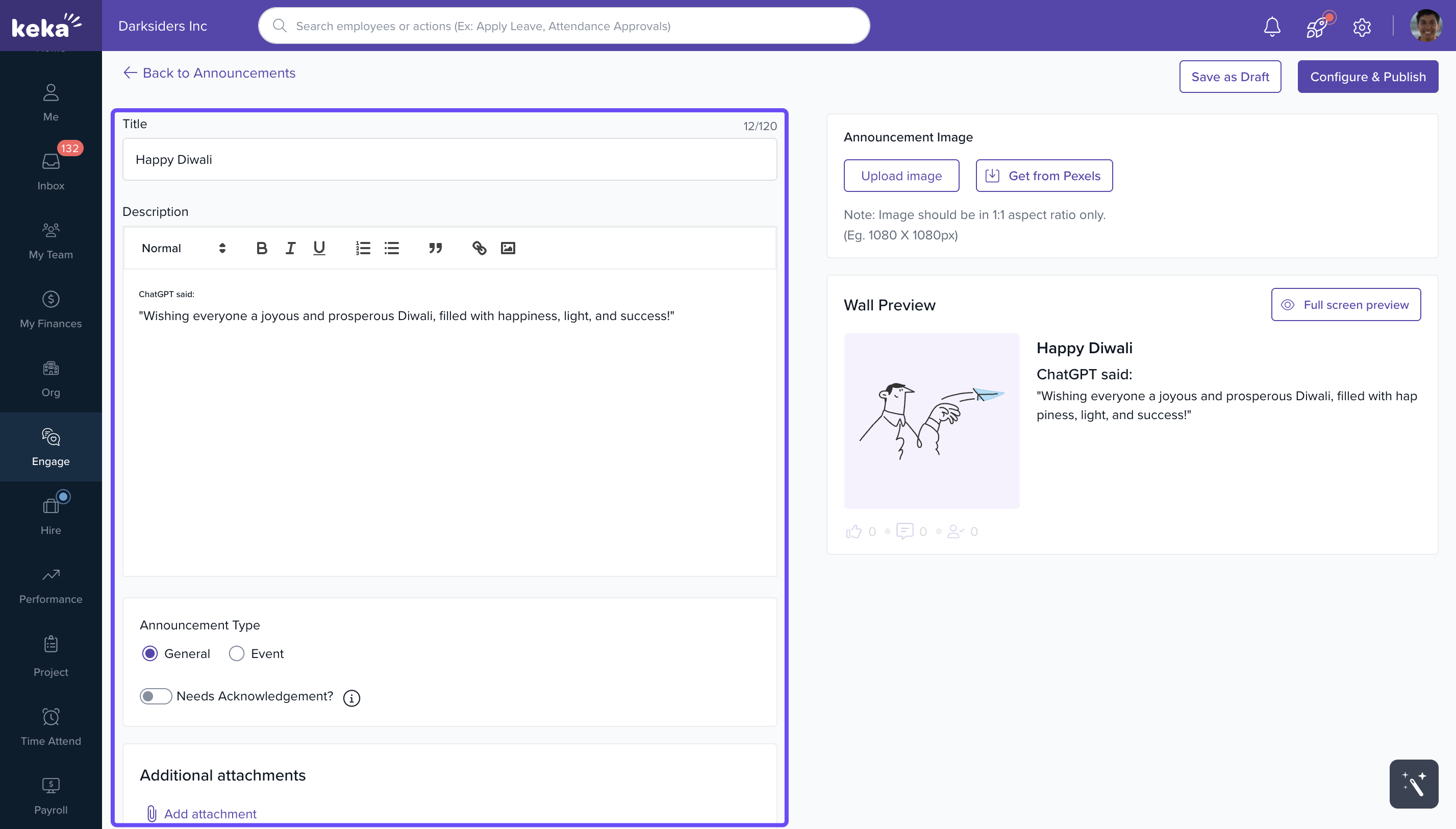Image resolution: width=1456 pixels, height=829 pixels.
Task: Go to Performance in sidebar
Action: [51, 586]
